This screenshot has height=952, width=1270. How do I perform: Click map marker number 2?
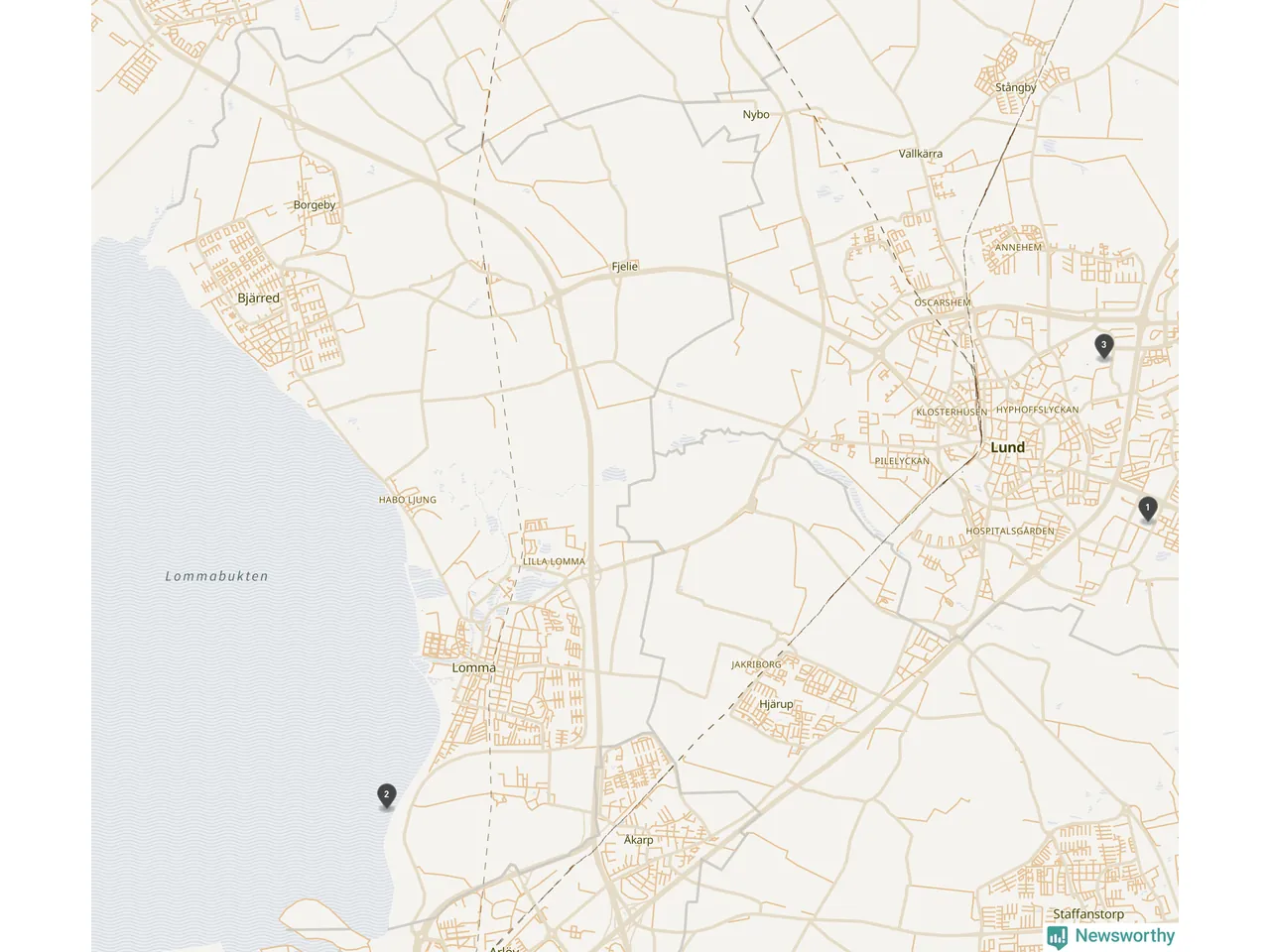pyautogui.click(x=387, y=795)
